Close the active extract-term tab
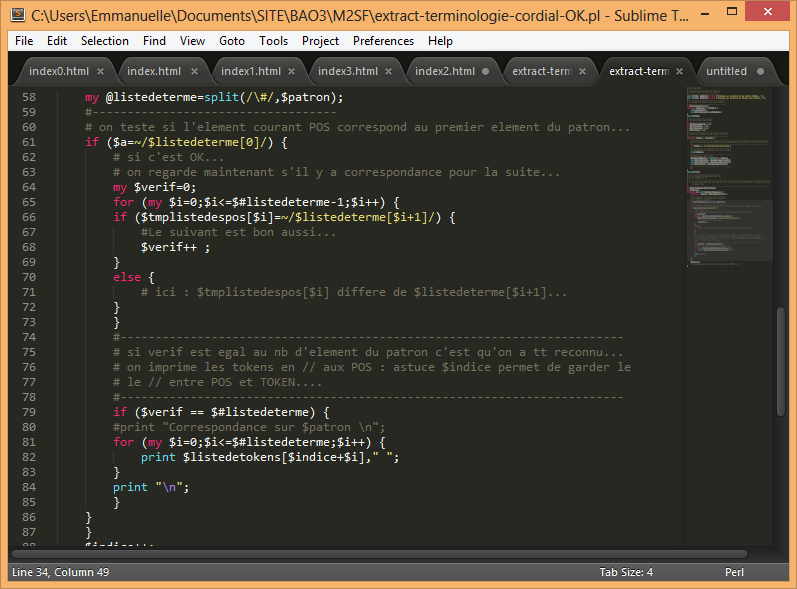 coord(679,72)
